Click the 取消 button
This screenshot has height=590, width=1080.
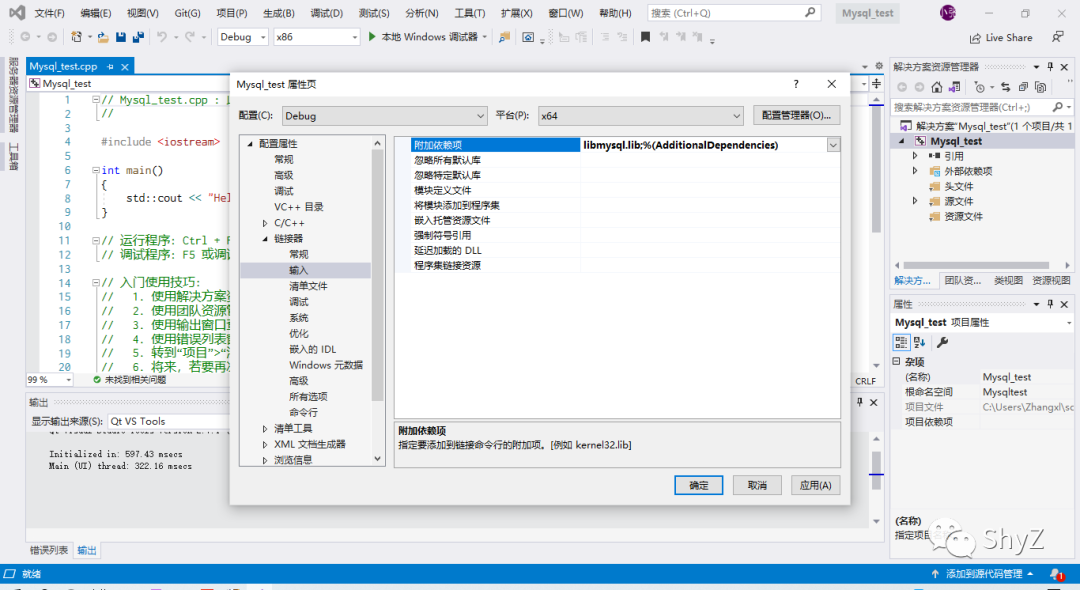pyautogui.click(x=757, y=485)
